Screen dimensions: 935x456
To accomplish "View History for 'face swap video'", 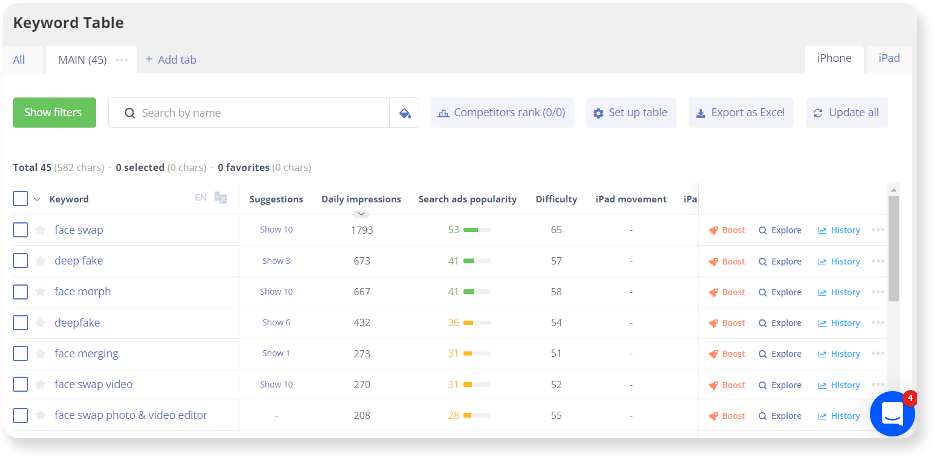I will coord(839,385).
